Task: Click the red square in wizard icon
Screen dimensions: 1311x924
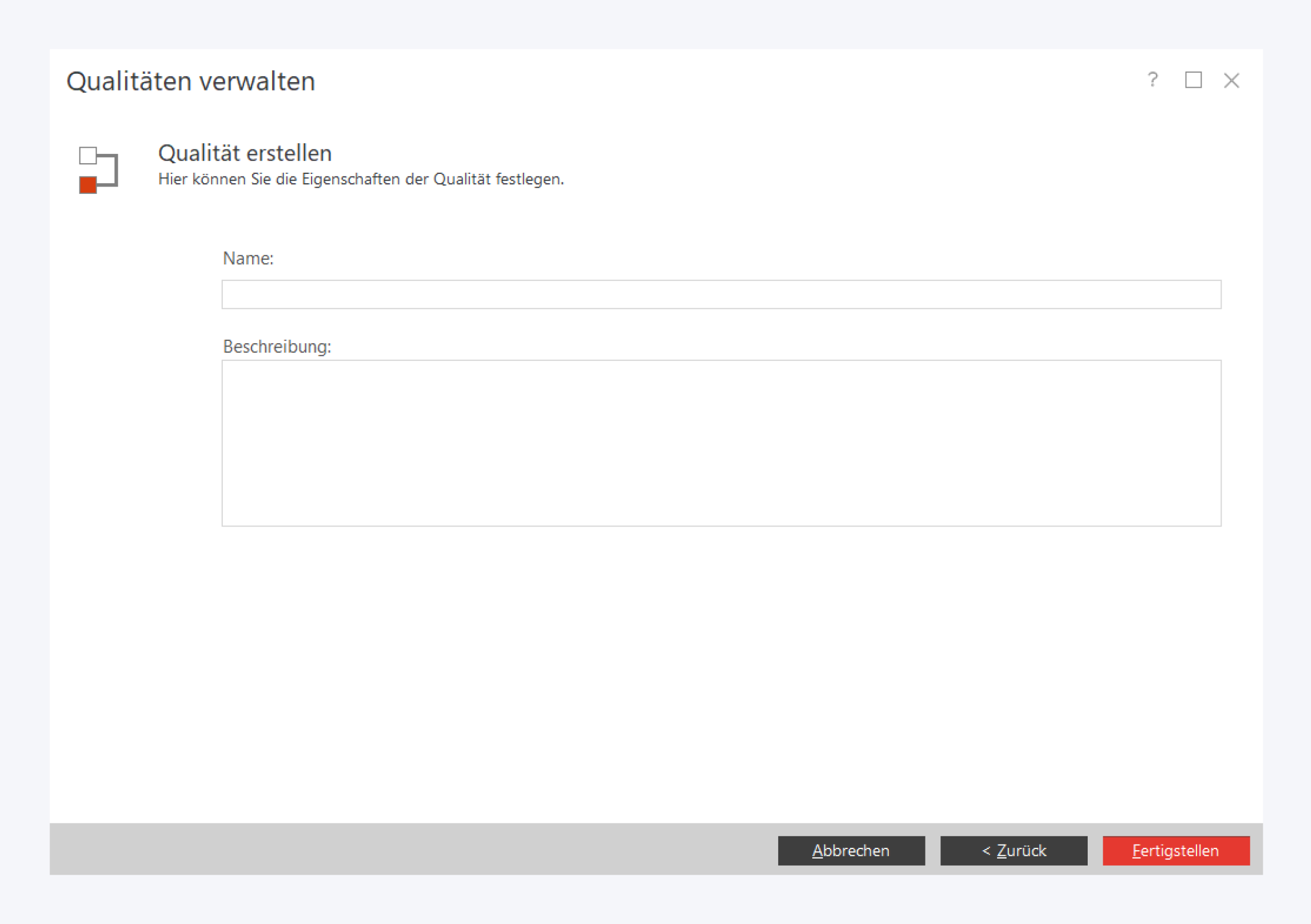Action: click(x=88, y=185)
